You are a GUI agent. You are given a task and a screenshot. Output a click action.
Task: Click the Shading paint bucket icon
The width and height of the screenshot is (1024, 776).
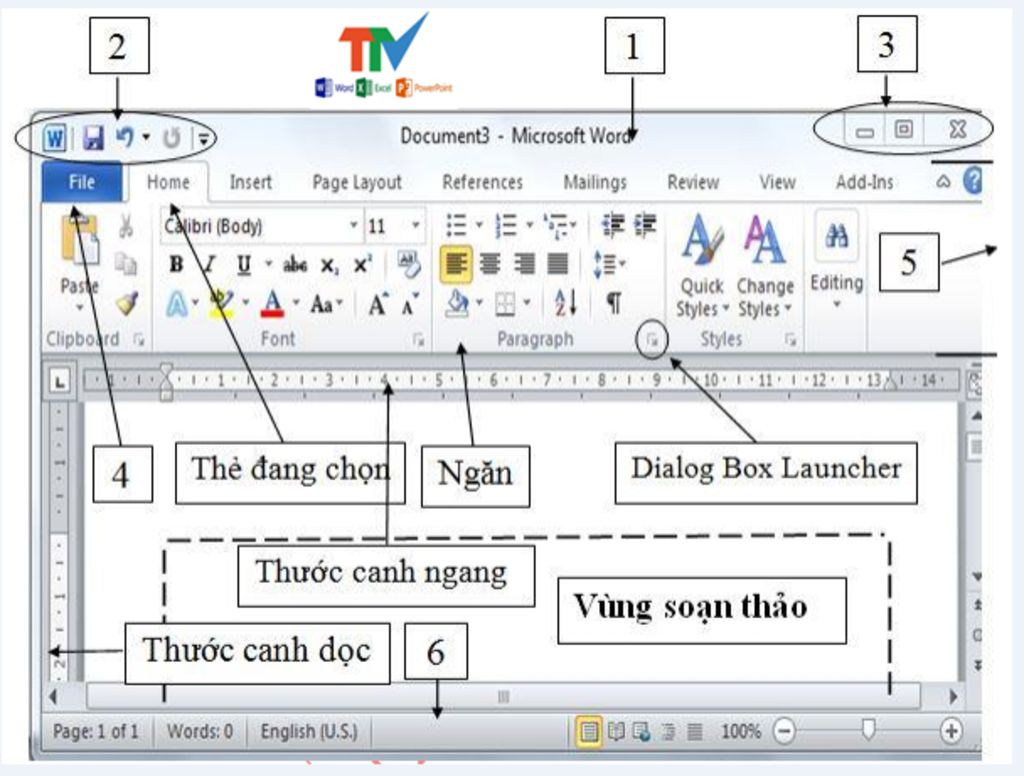point(458,303)
